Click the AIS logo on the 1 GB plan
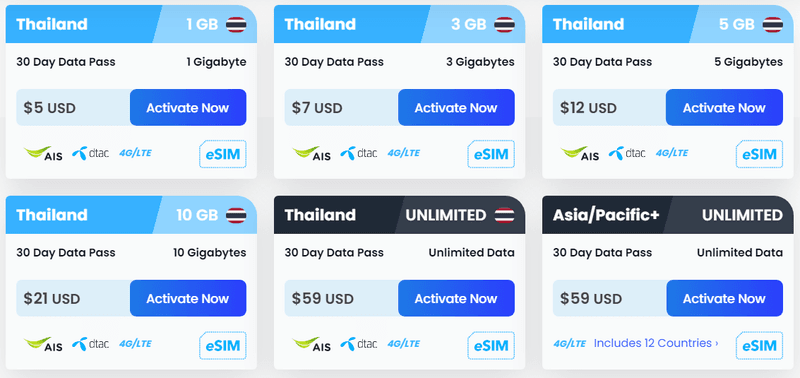The image size is (800, 378). pos(43,153)
